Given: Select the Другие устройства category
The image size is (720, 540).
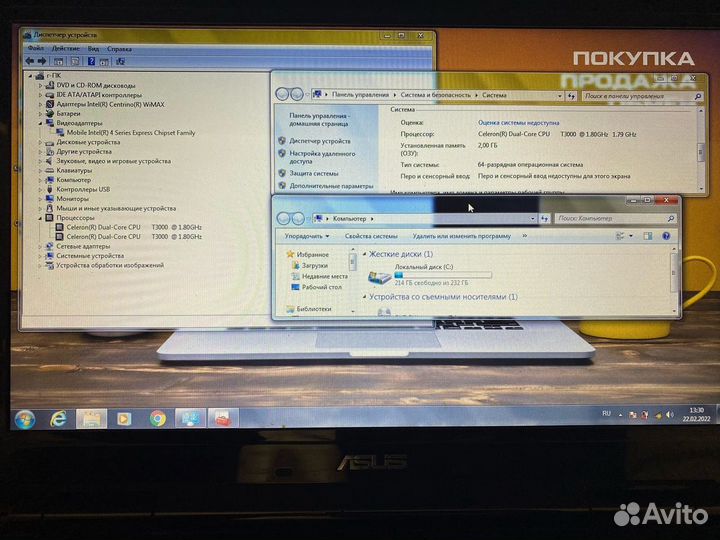Looking at the screenshot, I should click(84, 152).
